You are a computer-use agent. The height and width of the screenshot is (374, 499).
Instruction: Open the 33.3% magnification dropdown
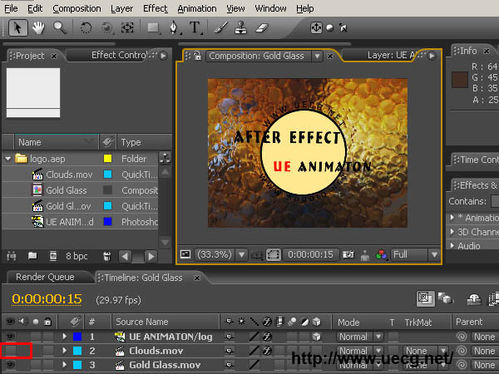click(x=242, y=255)
